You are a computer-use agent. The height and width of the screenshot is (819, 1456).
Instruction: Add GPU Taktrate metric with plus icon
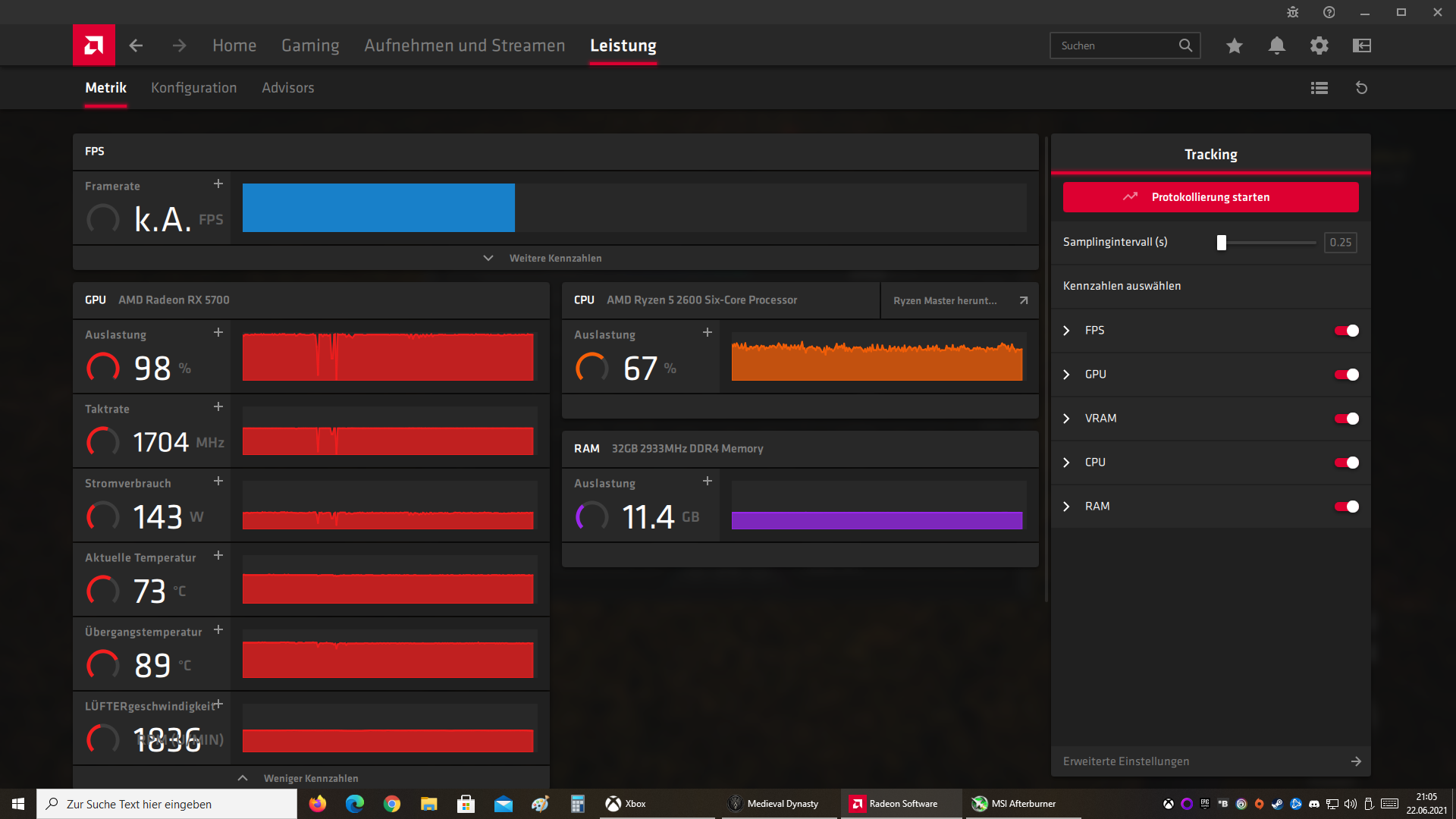(x=218, y=407)
